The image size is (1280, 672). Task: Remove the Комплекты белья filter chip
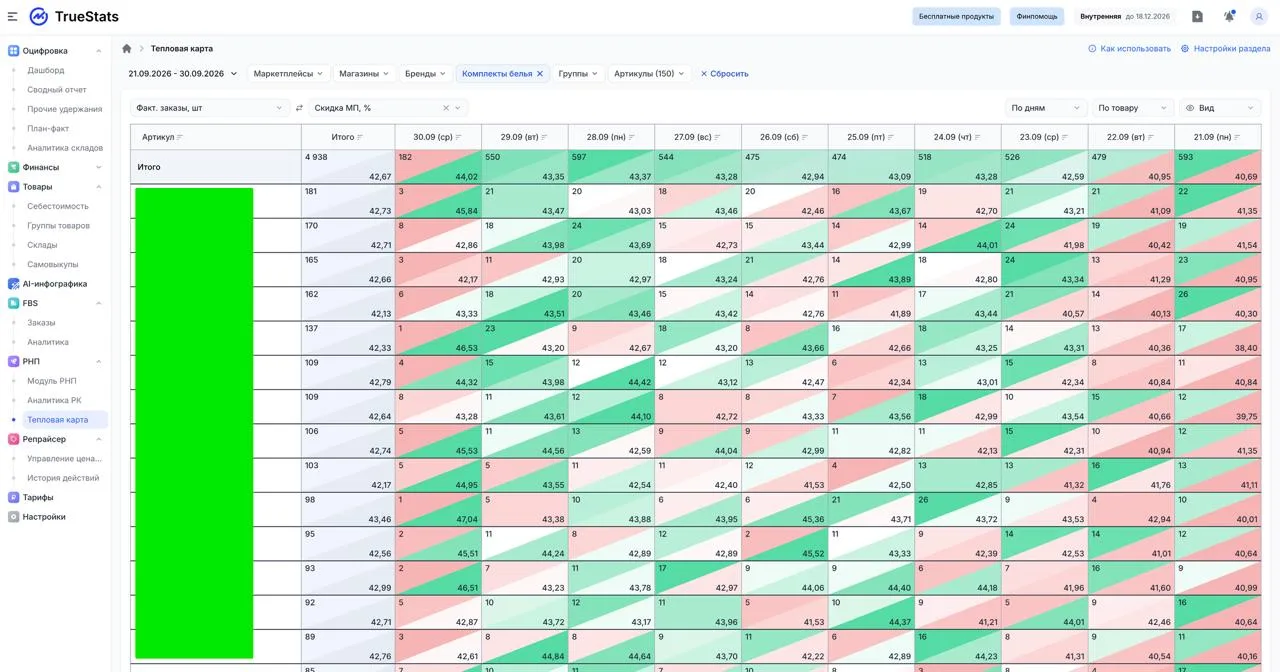540,73
